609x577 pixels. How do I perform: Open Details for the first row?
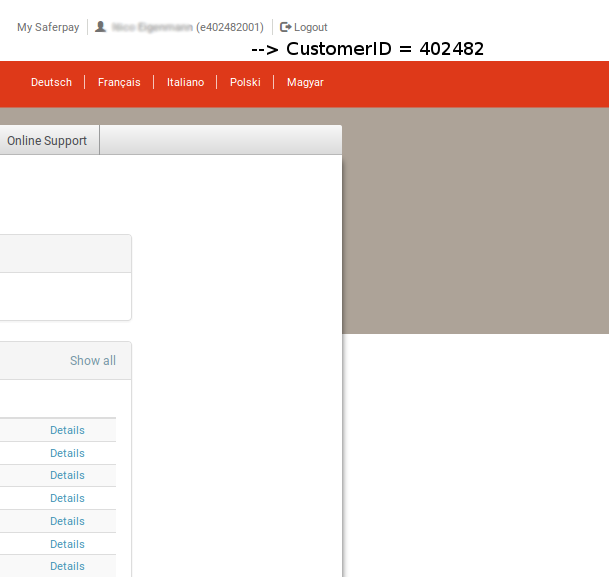(x=67, y=430)
